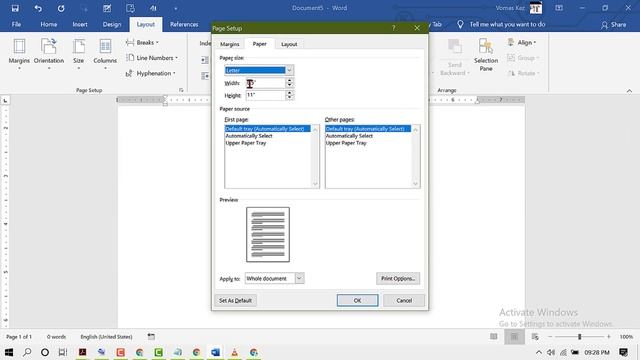Open the Align dropdown in Arrange group
Screen dimensions: 640x360
(x=522, y=42)
